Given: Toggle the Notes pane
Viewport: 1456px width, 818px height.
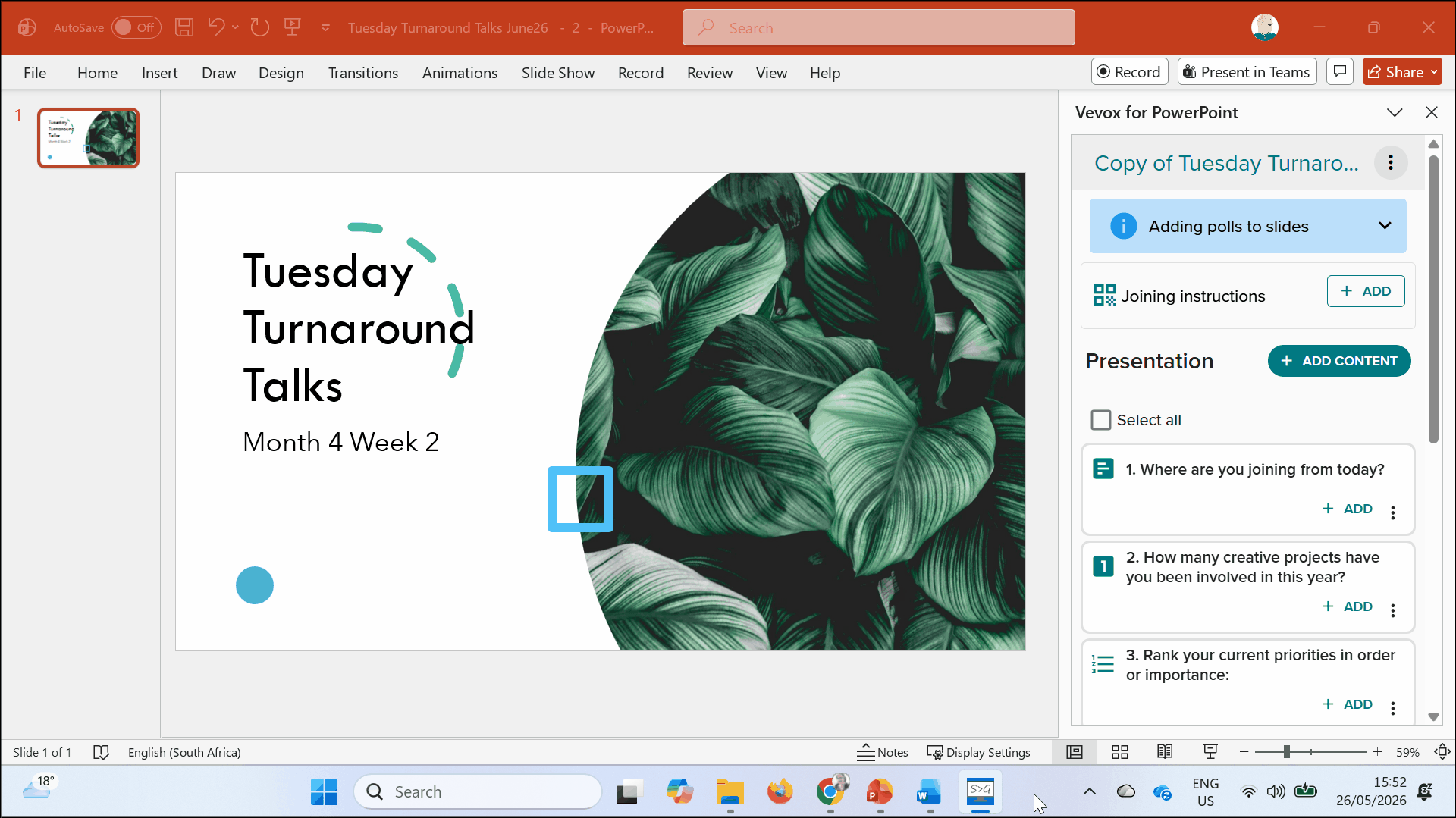Looking at the screenshot, I should [882, 752].
